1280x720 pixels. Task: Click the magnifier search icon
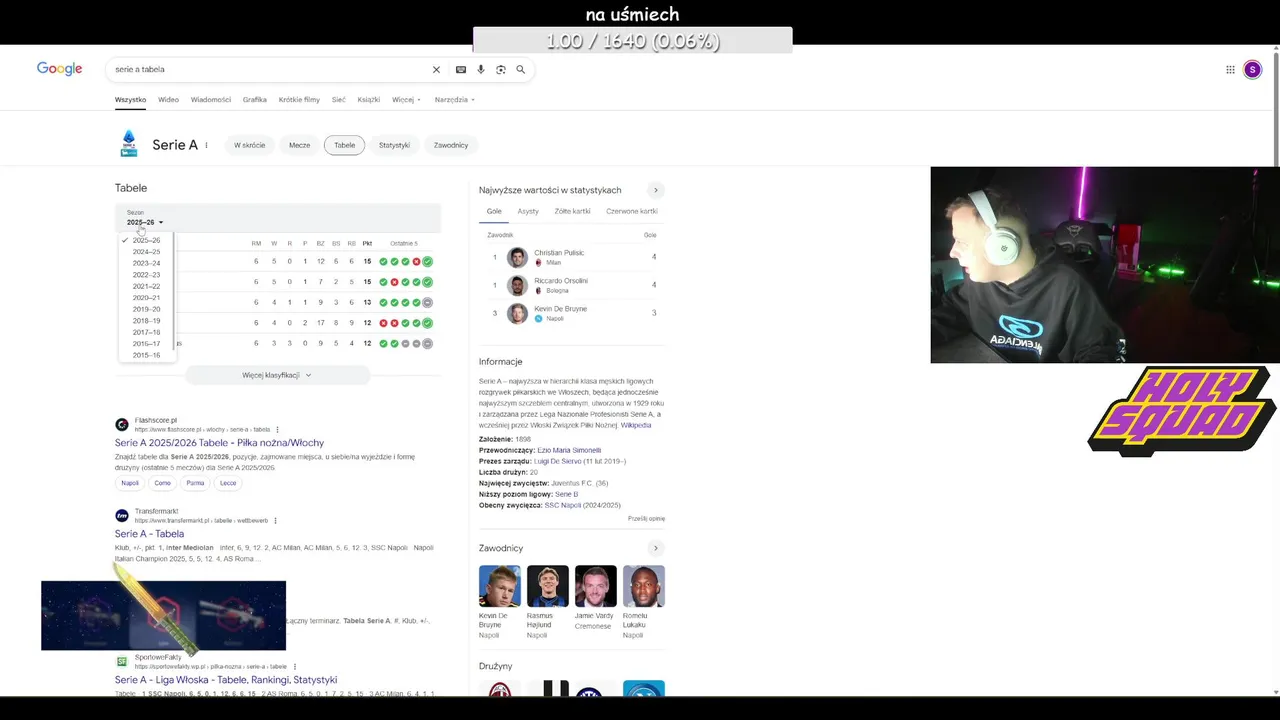coord(520,70)
